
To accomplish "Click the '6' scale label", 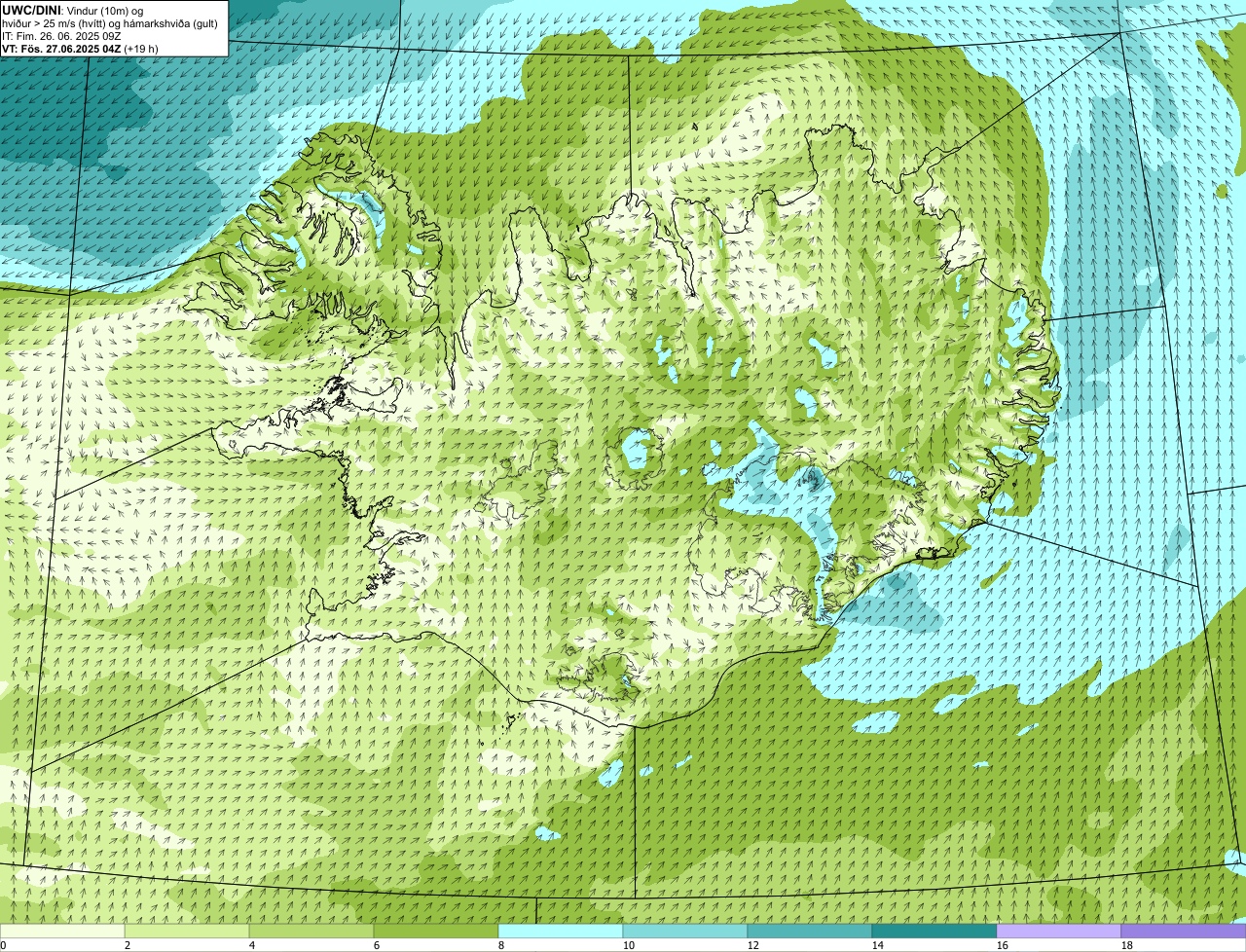I will pos(377,945).
